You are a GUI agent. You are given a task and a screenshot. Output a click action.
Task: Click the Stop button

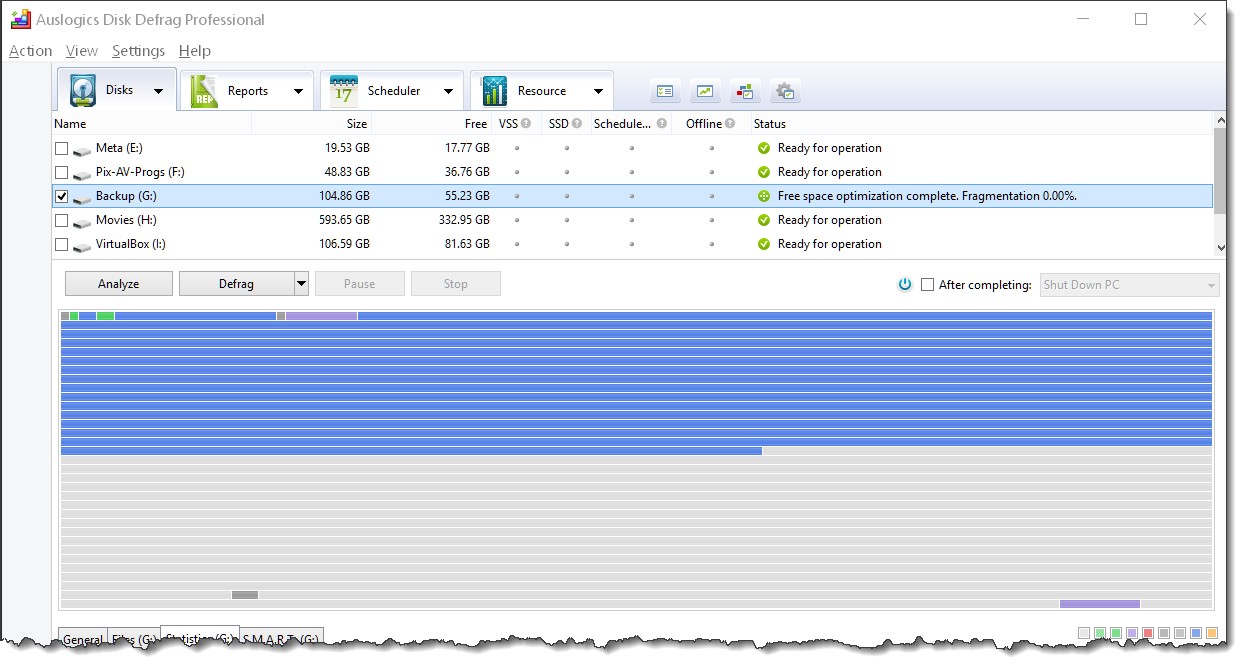point(456,284)
